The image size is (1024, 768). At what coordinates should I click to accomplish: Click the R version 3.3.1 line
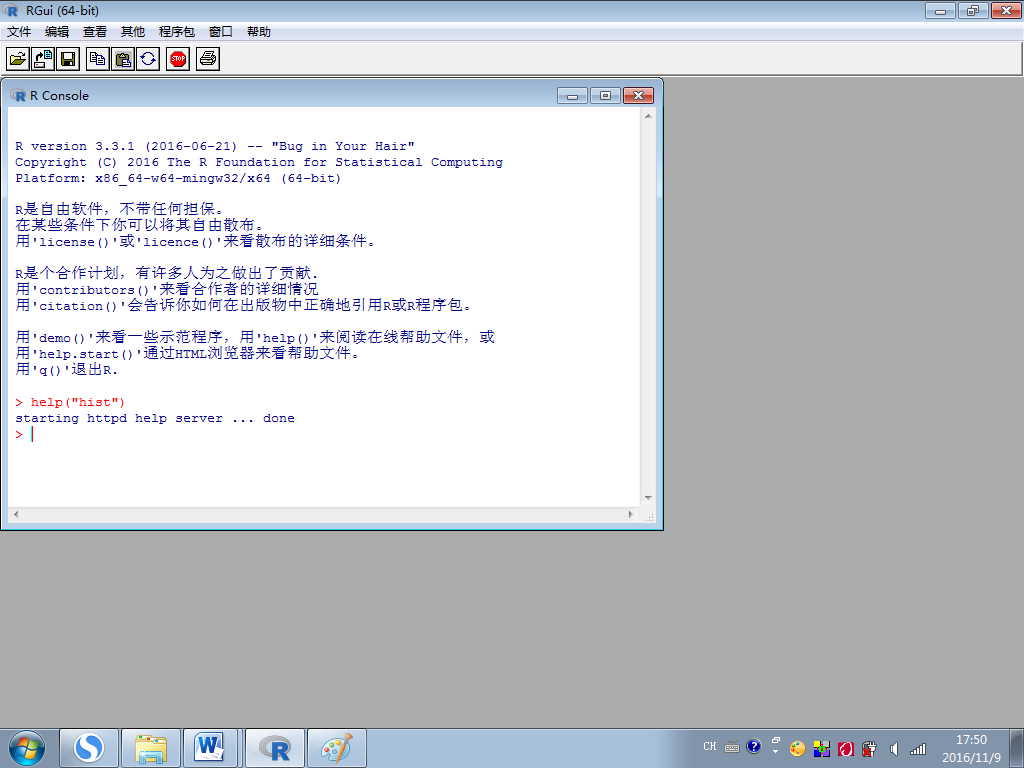[215, 146]
